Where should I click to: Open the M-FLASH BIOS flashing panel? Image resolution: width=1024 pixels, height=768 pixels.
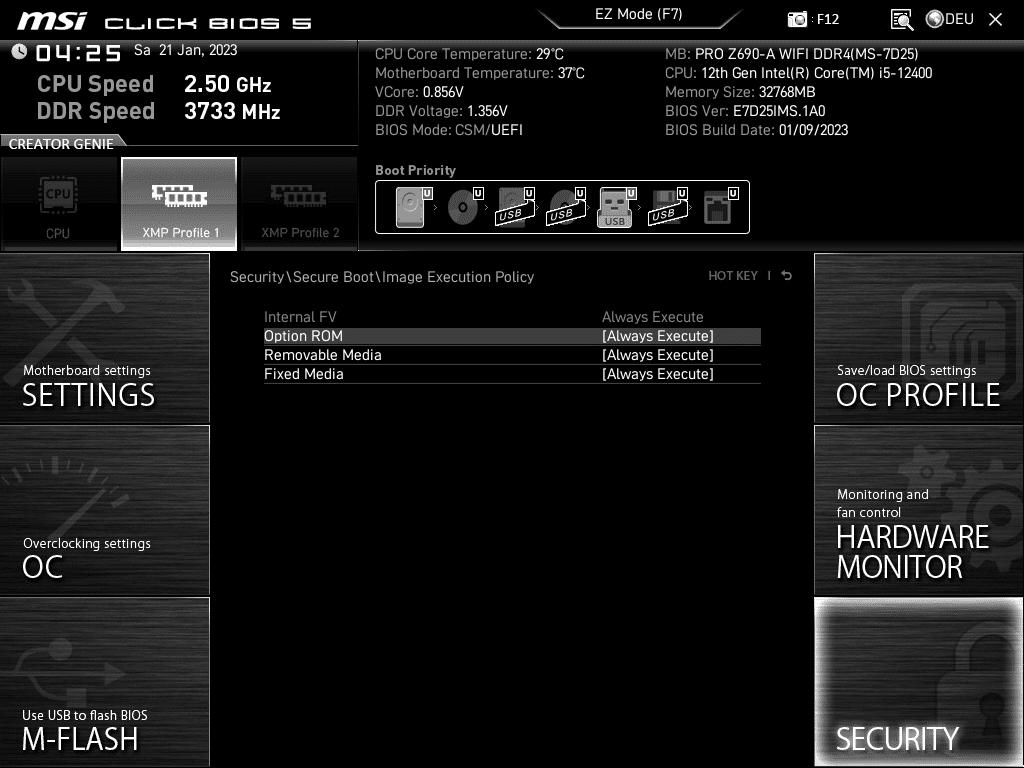coord(104,682)
